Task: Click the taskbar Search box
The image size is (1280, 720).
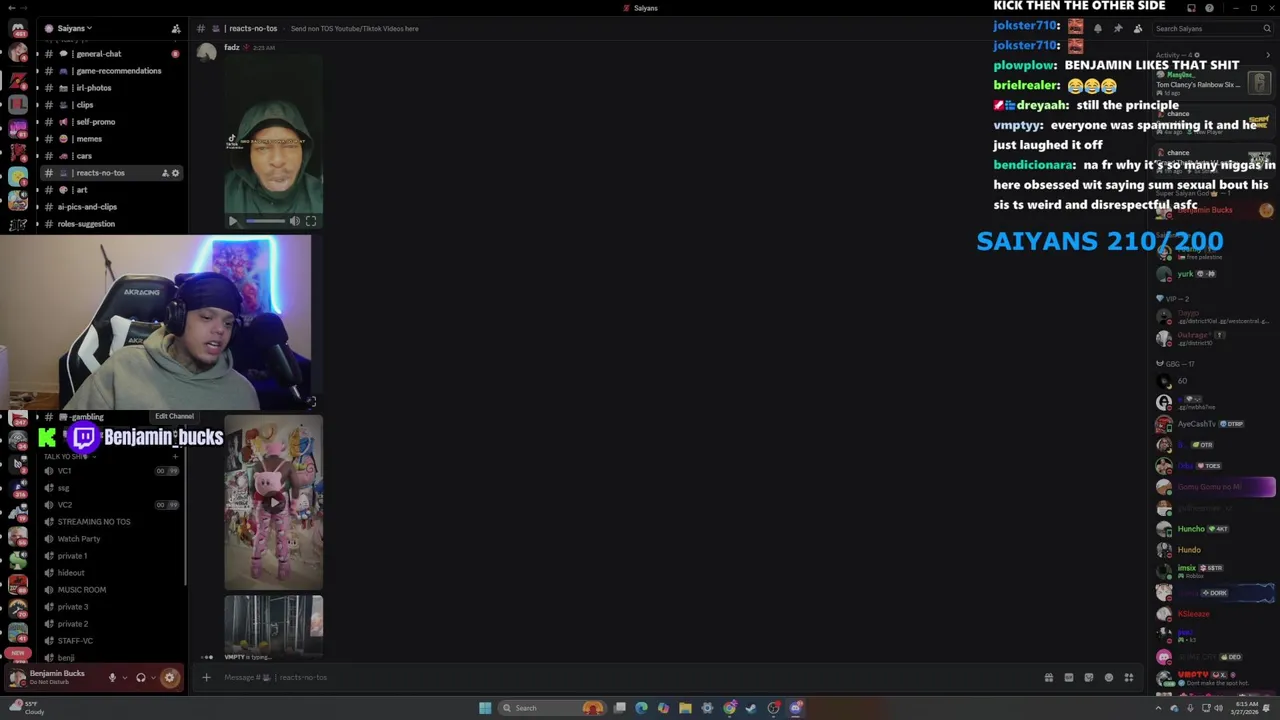Action: click(x=553, y=708)
